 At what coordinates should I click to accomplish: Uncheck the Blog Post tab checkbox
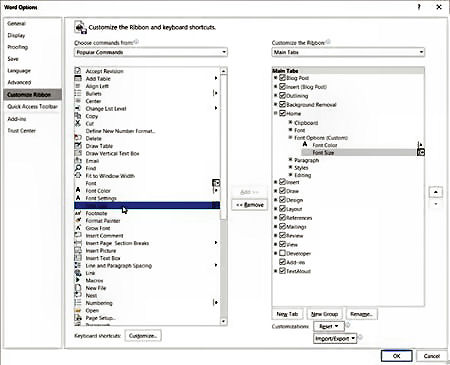(282, 78)
